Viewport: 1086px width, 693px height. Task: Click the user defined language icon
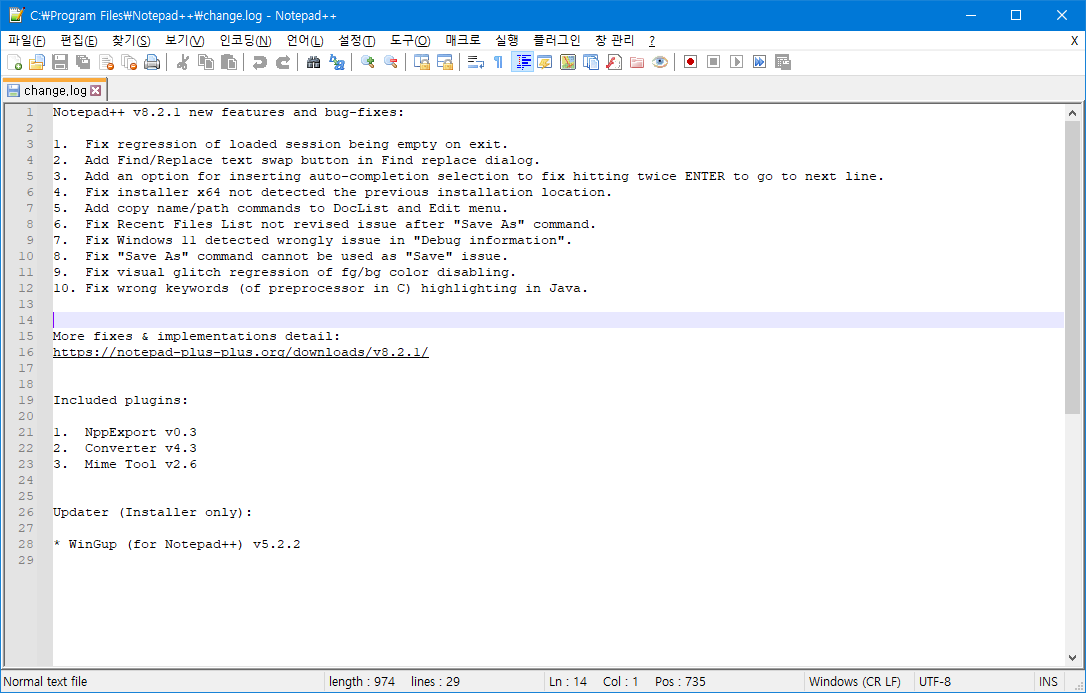coord(545,62)
